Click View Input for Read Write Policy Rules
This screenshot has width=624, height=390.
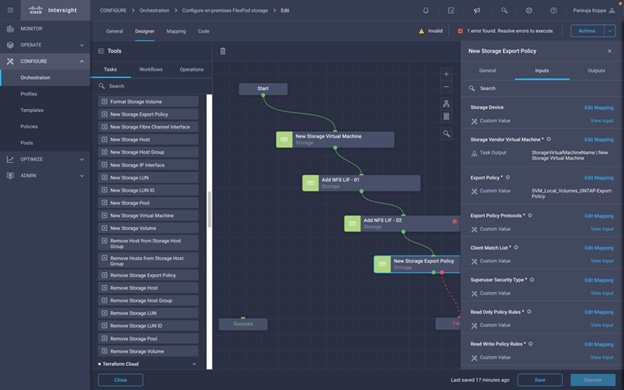coord(602,357)
